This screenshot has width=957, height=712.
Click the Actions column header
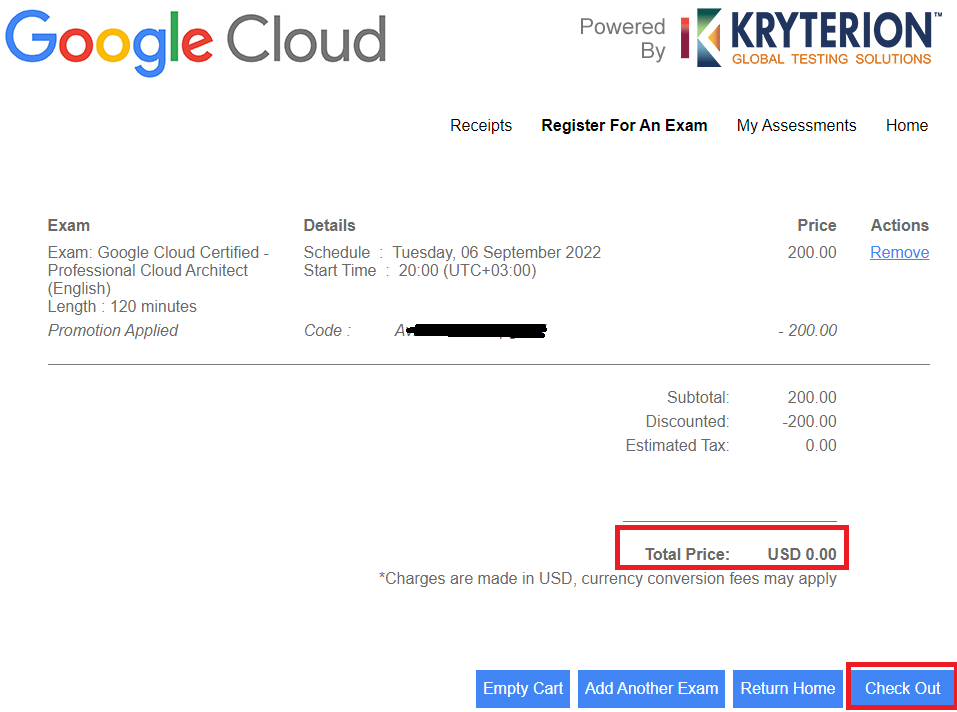coord(900,225)
